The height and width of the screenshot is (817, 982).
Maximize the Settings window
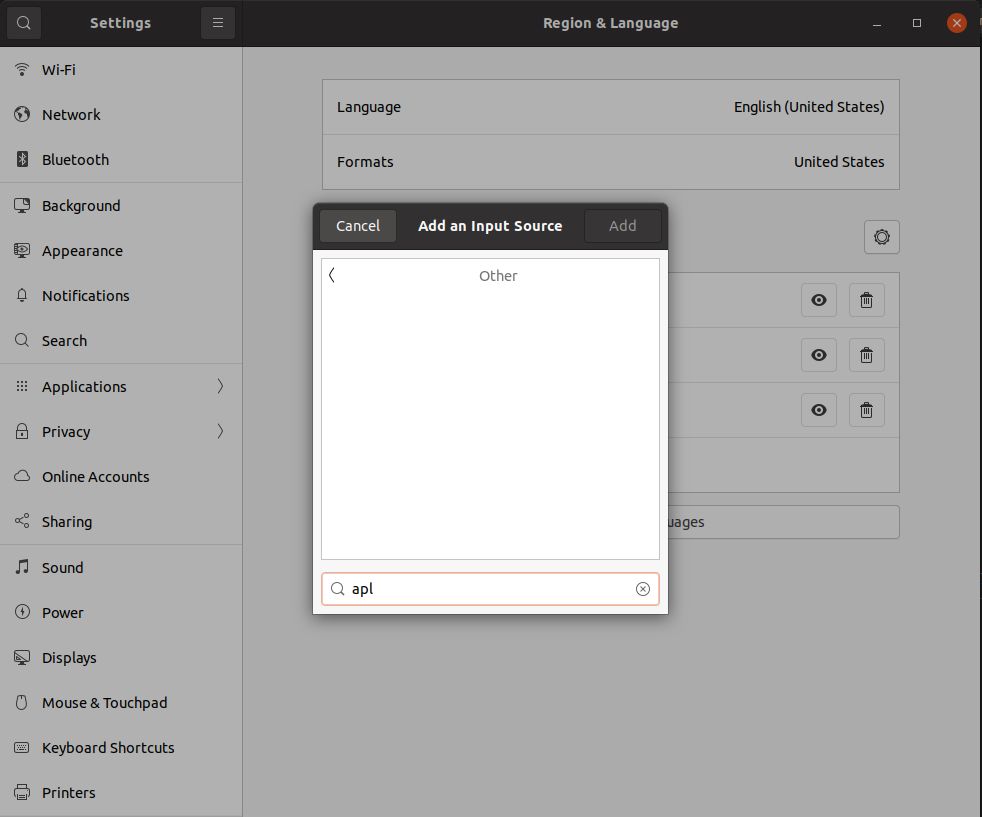(x=917, y=23)
